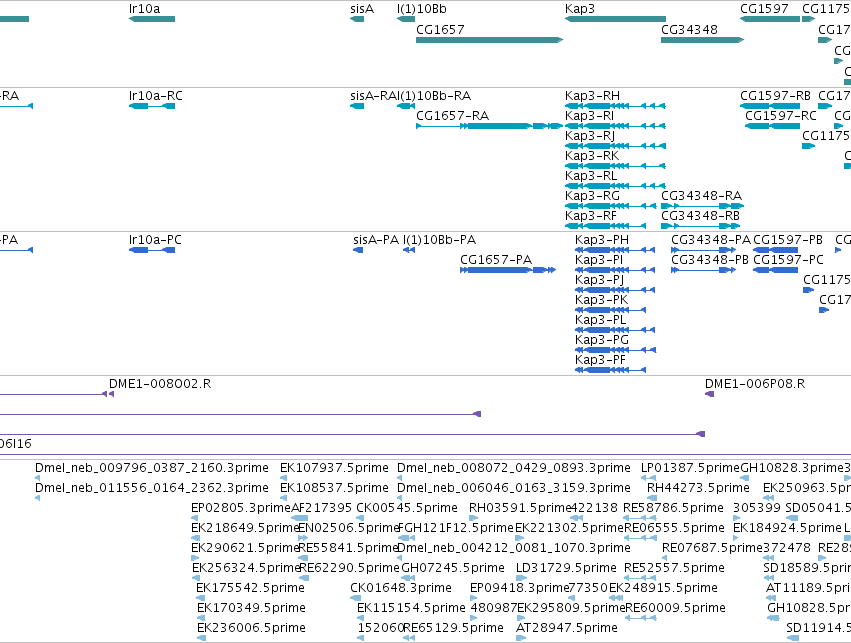Select EST LD31729.5prime
The height and width of the screenshot is (643, 851).
point(521,578)
